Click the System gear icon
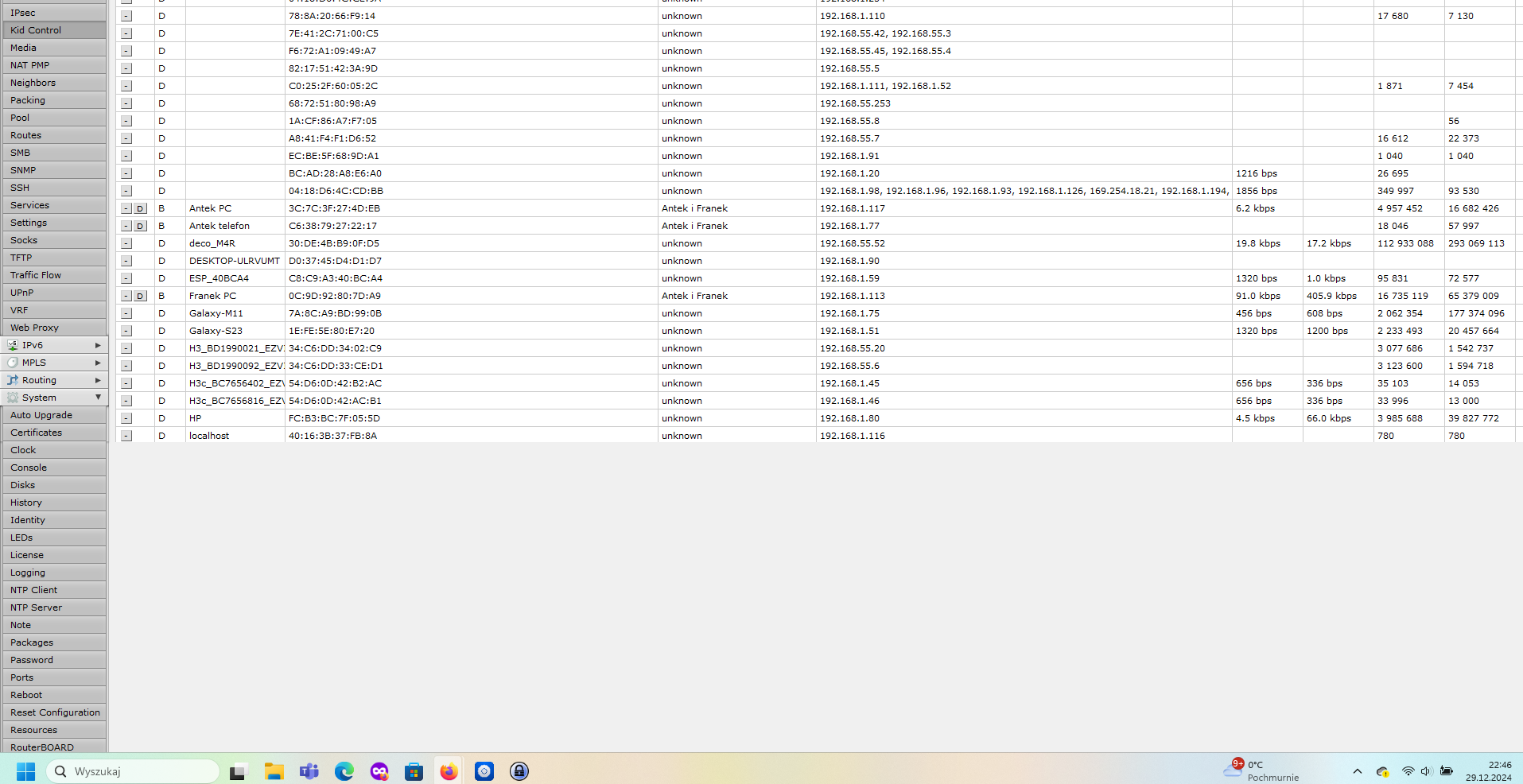The image size is (1523, 784). pos(14,397)
